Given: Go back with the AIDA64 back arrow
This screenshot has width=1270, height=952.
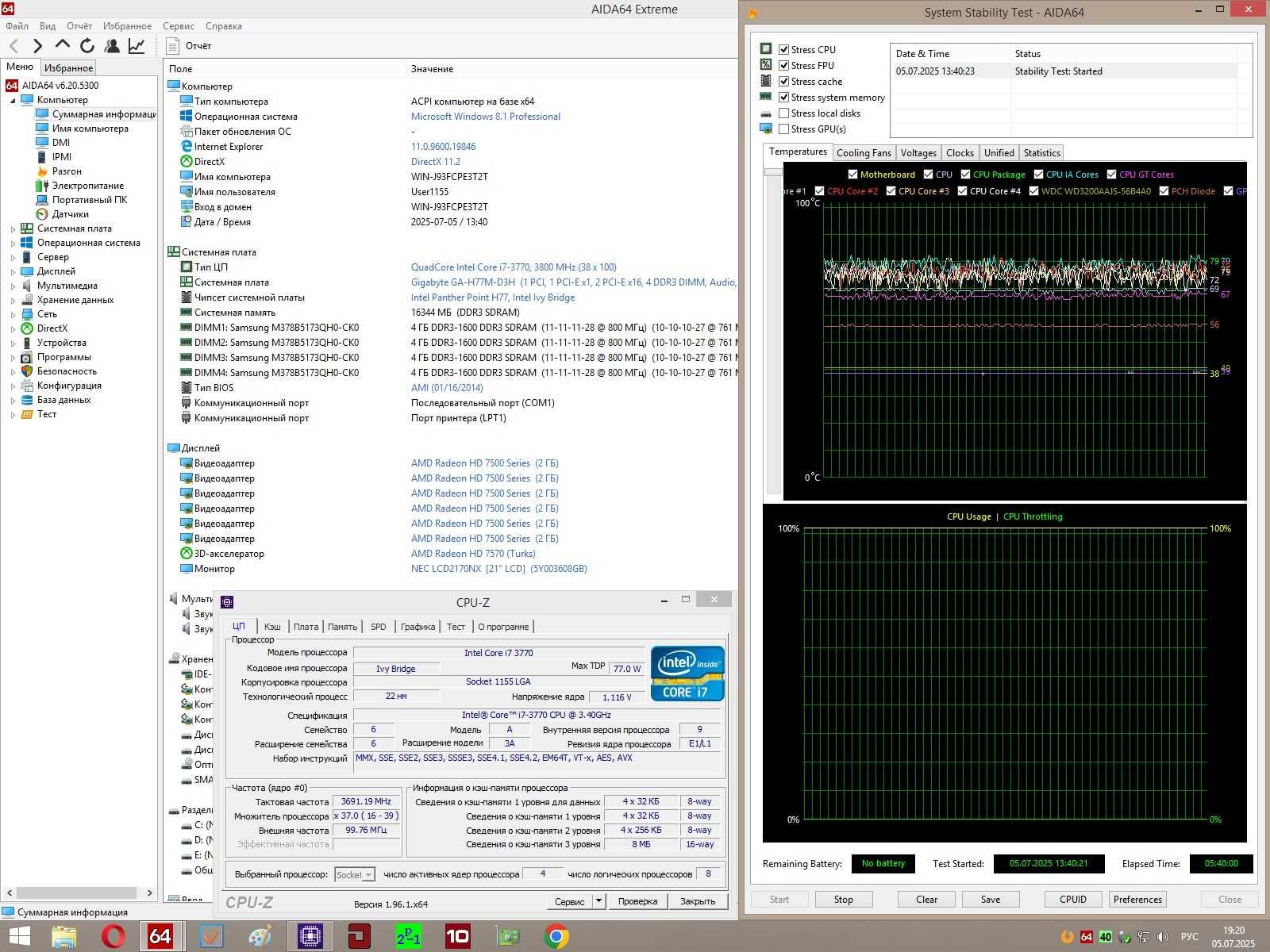Looking at the screenshot, I should (13, 46).
